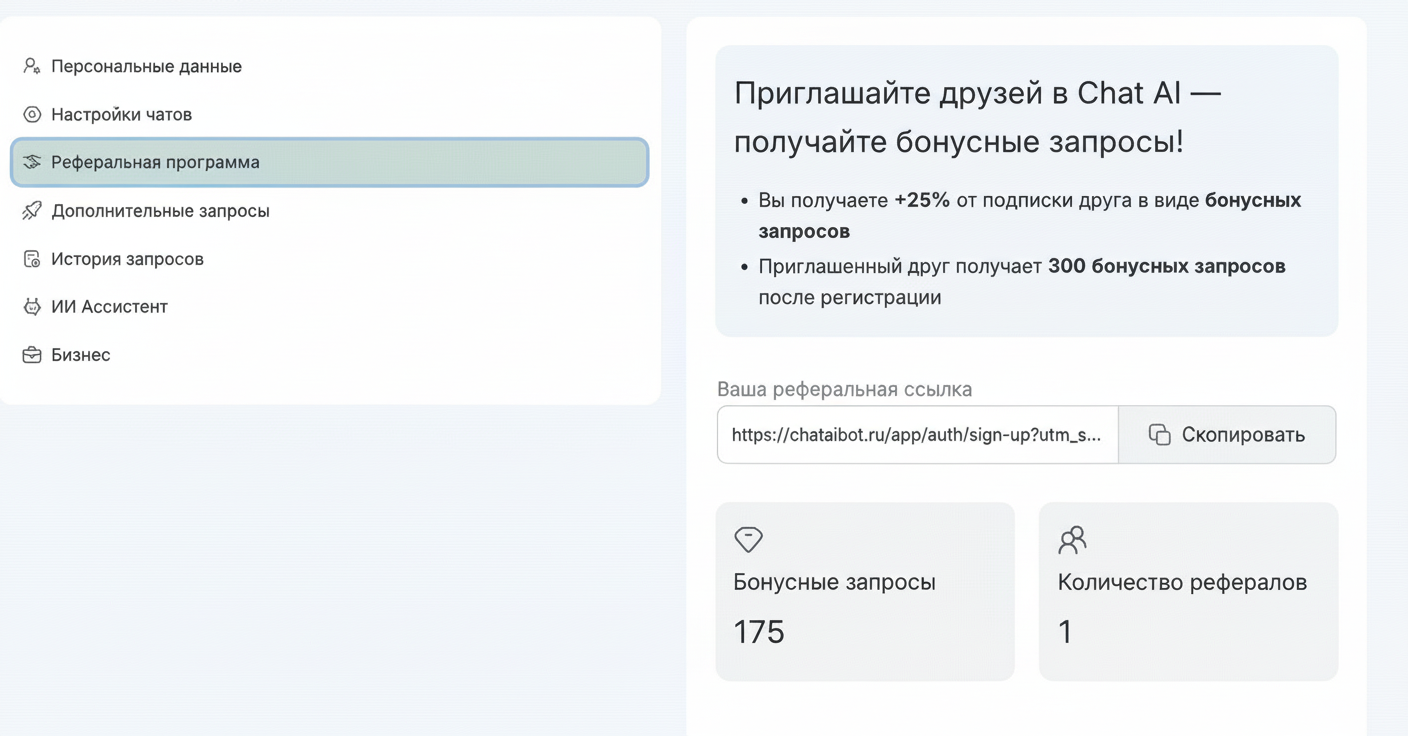Click the Реферальная программа hand icon
Viewport: 1408px width, 736px height.
[x=29, y=161]
